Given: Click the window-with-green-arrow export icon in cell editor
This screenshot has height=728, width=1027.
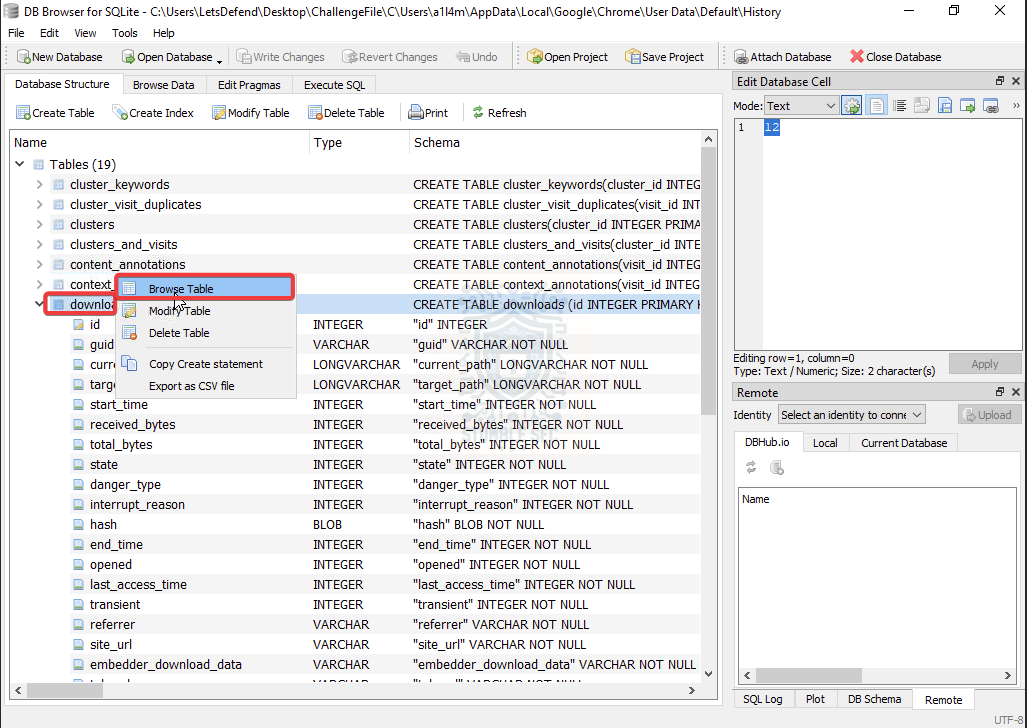Looking at the screenshot, I should point(967,105).
